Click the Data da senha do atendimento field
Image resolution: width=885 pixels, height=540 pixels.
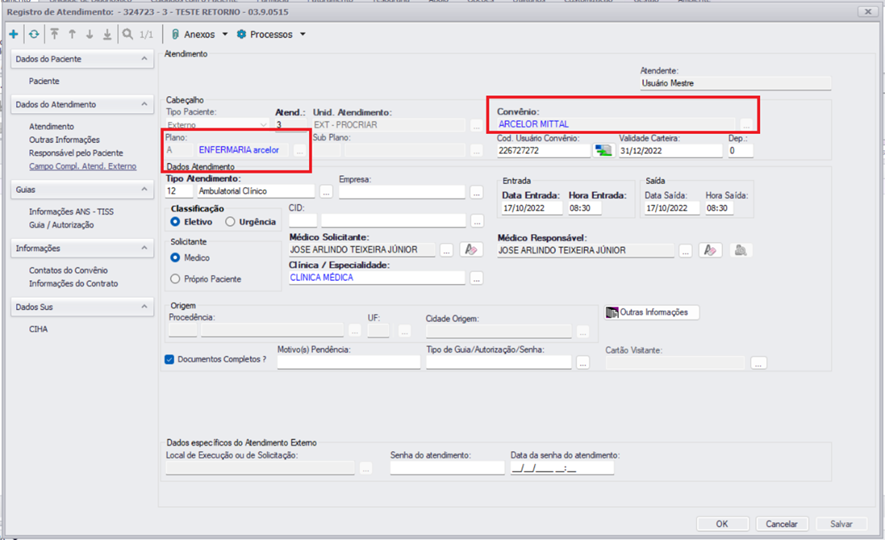click(x=562, y=468)
